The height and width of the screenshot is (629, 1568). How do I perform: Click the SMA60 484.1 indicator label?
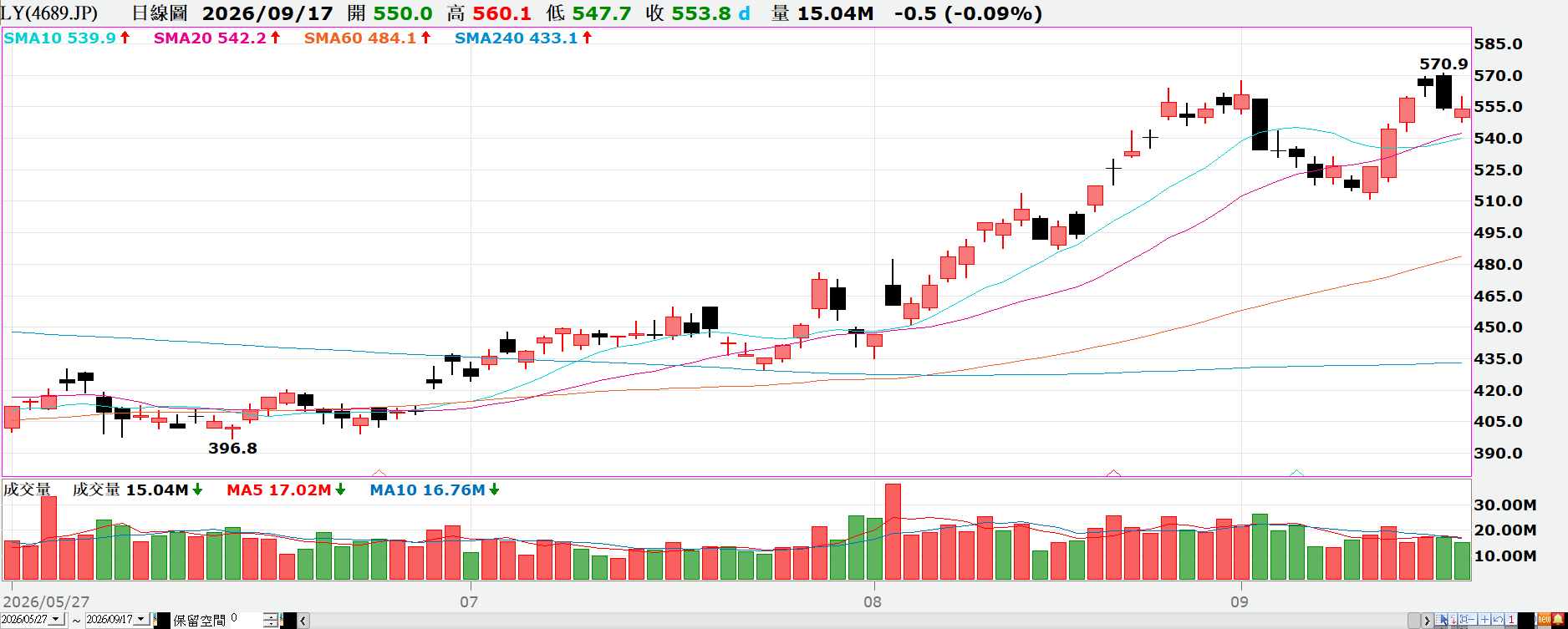[360, 38]
